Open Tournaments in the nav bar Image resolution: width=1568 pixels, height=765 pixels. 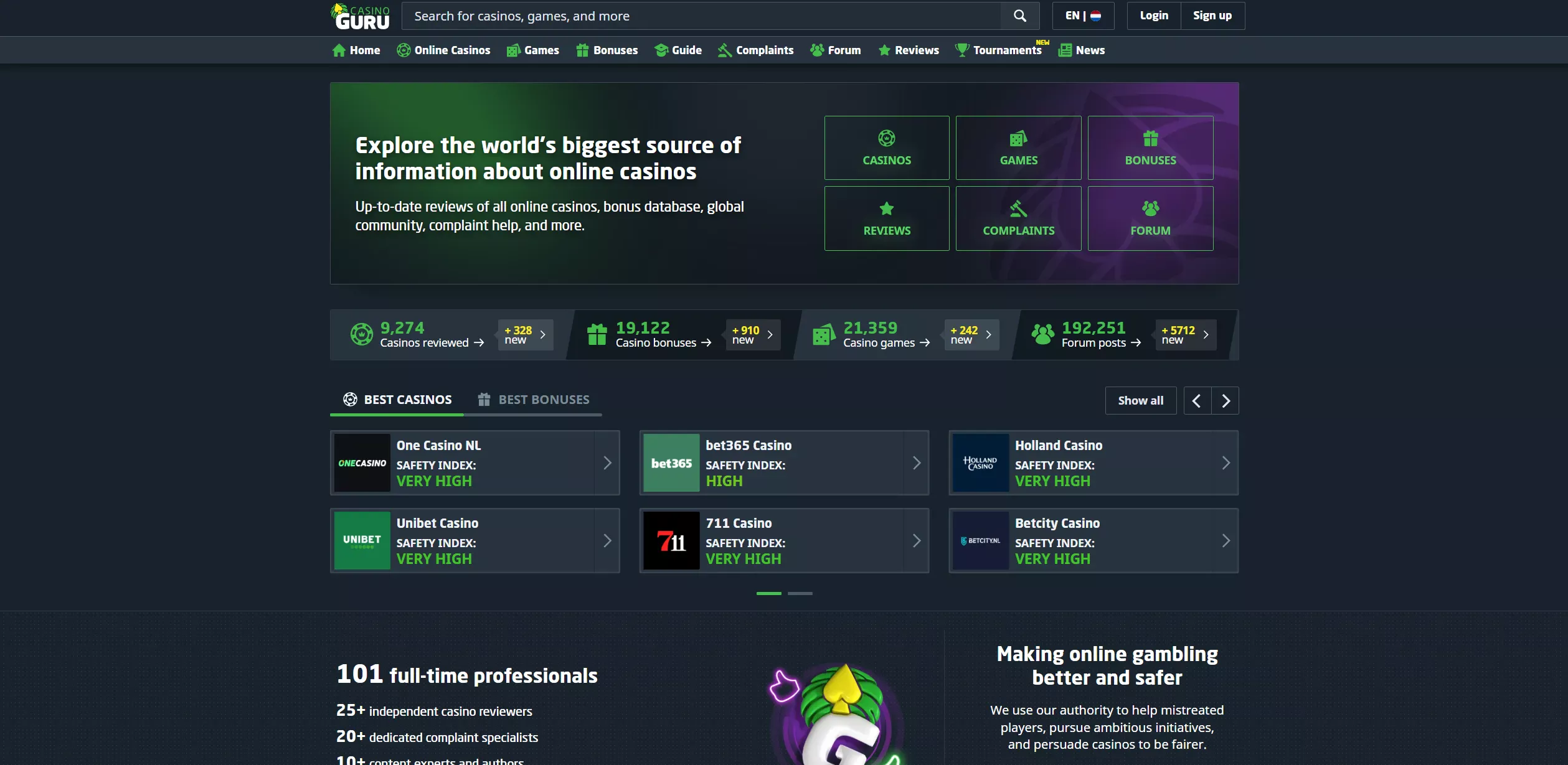(x=999, y=50)
